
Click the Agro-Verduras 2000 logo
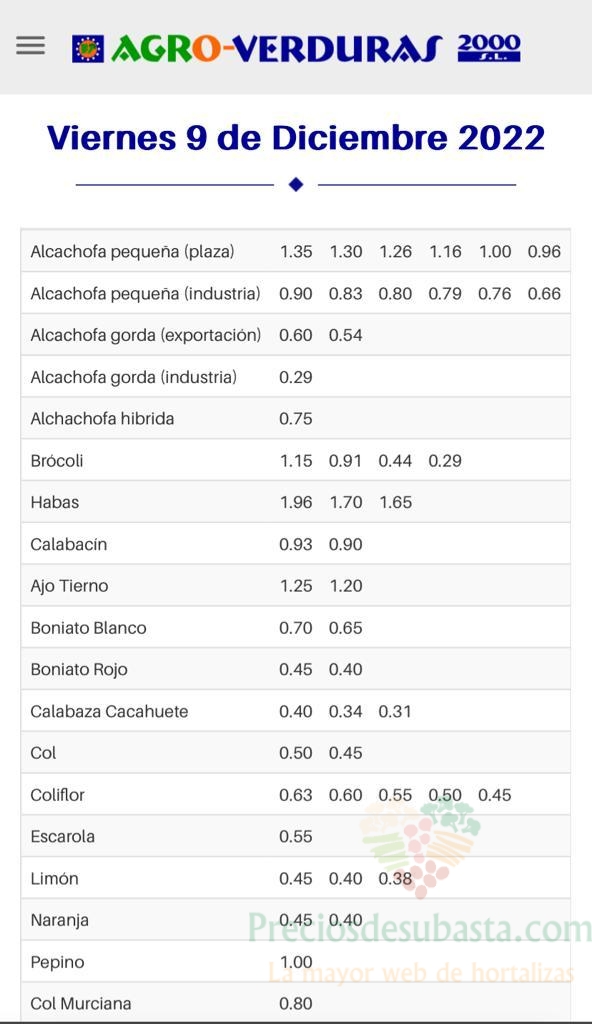(296, 48)
